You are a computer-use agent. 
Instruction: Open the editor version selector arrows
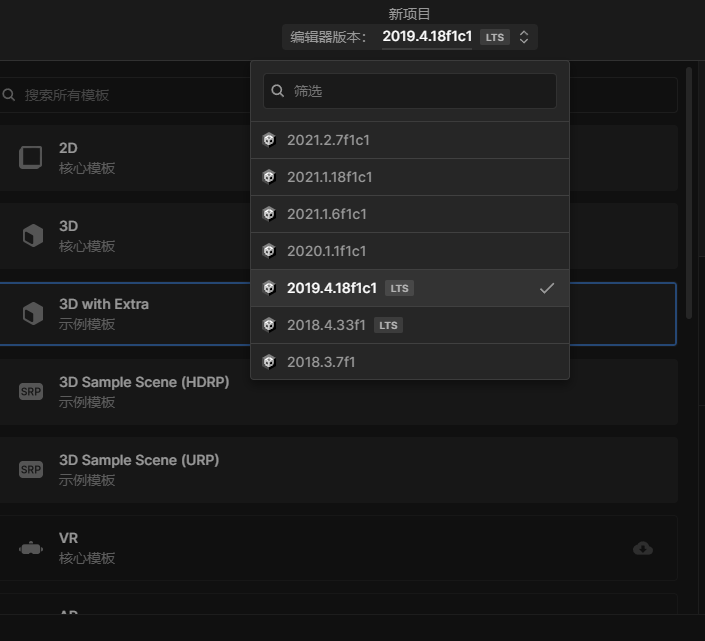coord(523,37)
